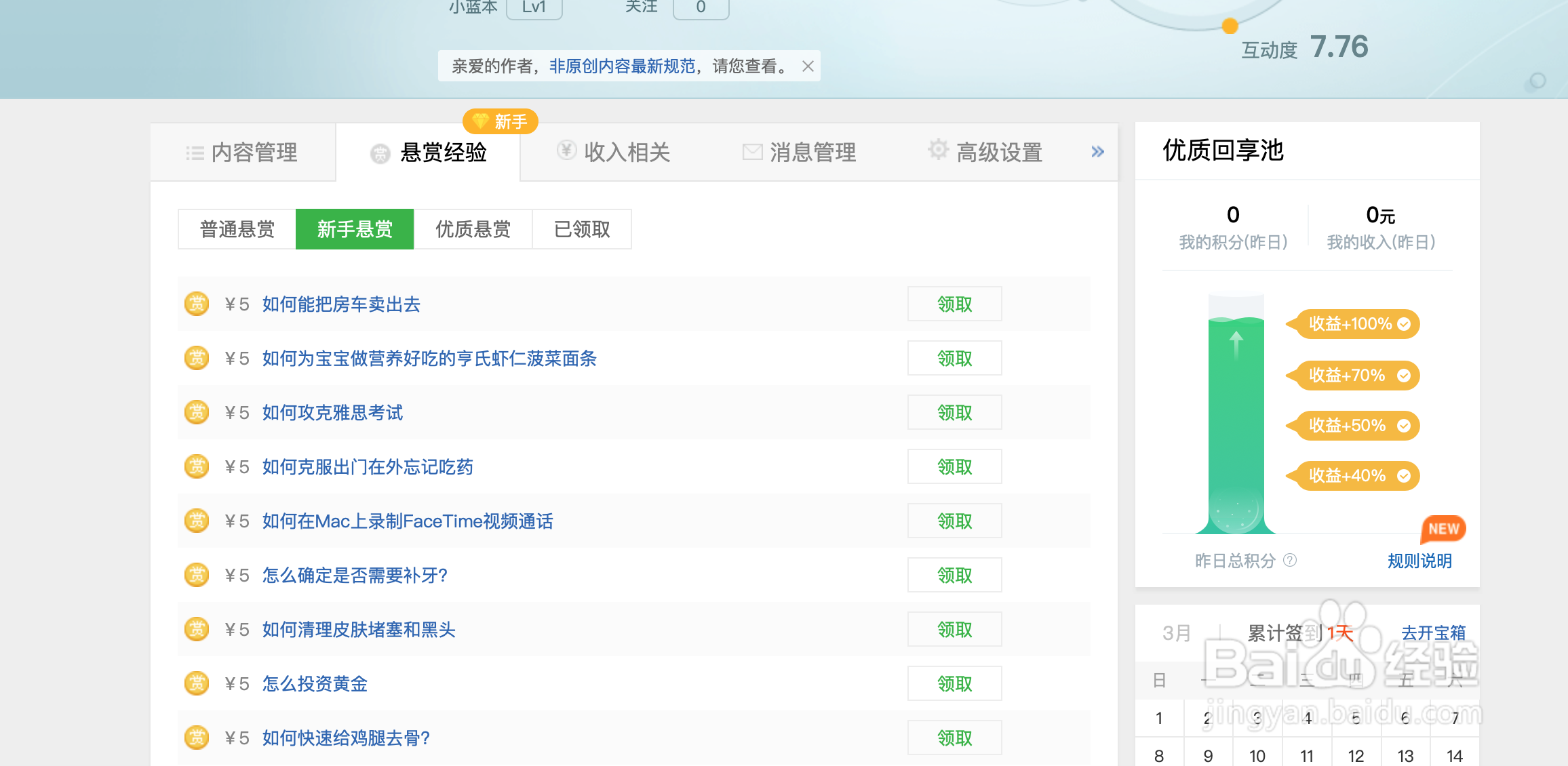Click 赏 coin icon beside 怎么投资黄金

tap(197, 683)
